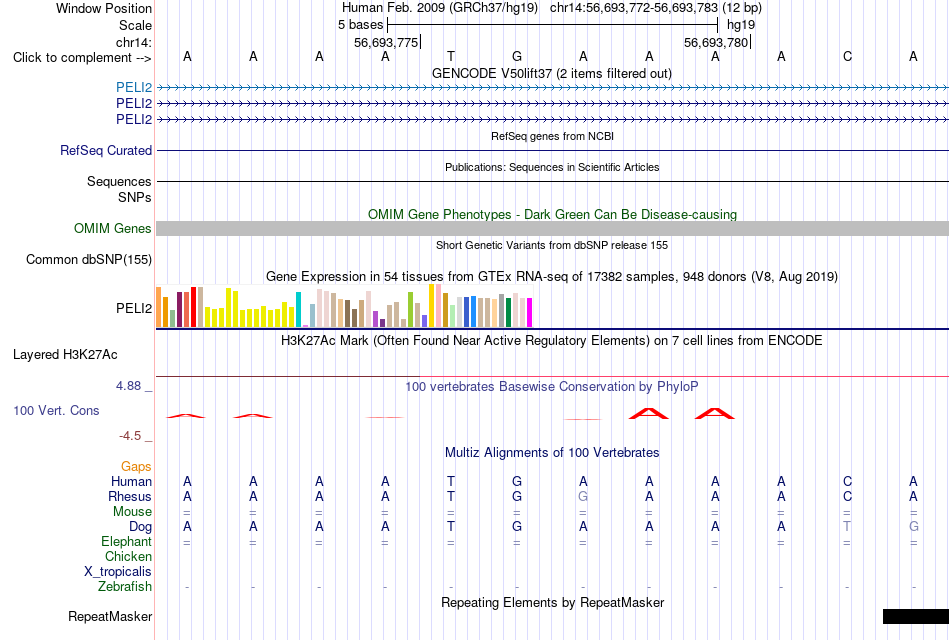Image resolution: width=950 pixels, height=640 pixels.
Task: Click the Elephant species label
Action: [126, 541]
